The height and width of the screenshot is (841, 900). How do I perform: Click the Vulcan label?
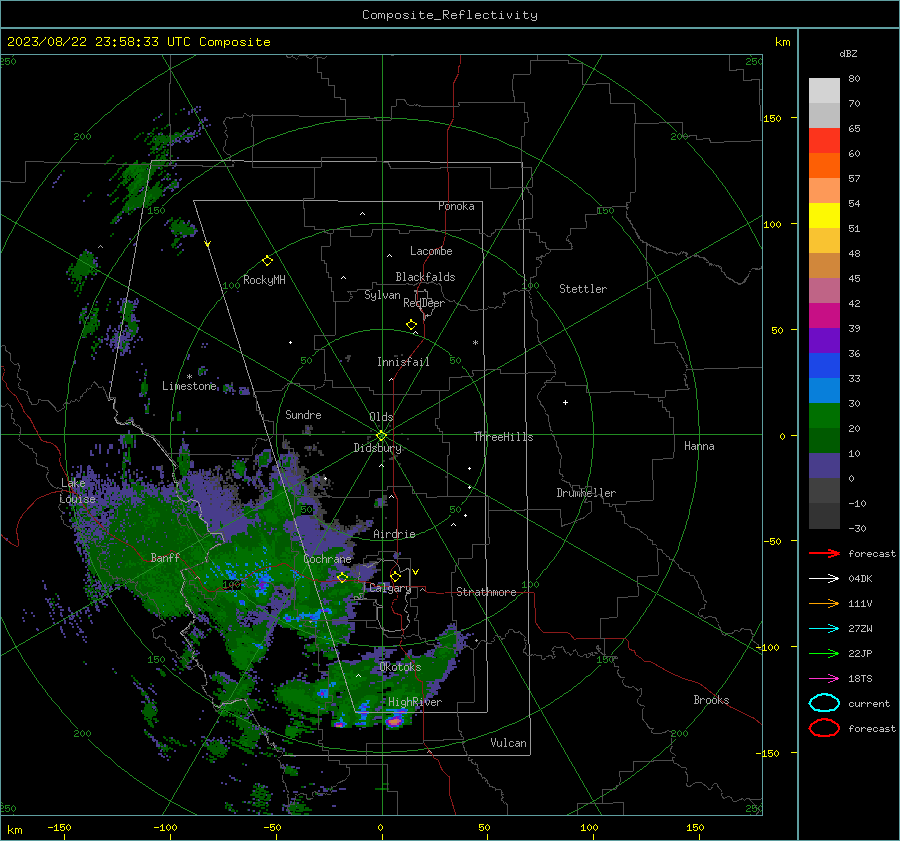(x=508, y=743)
